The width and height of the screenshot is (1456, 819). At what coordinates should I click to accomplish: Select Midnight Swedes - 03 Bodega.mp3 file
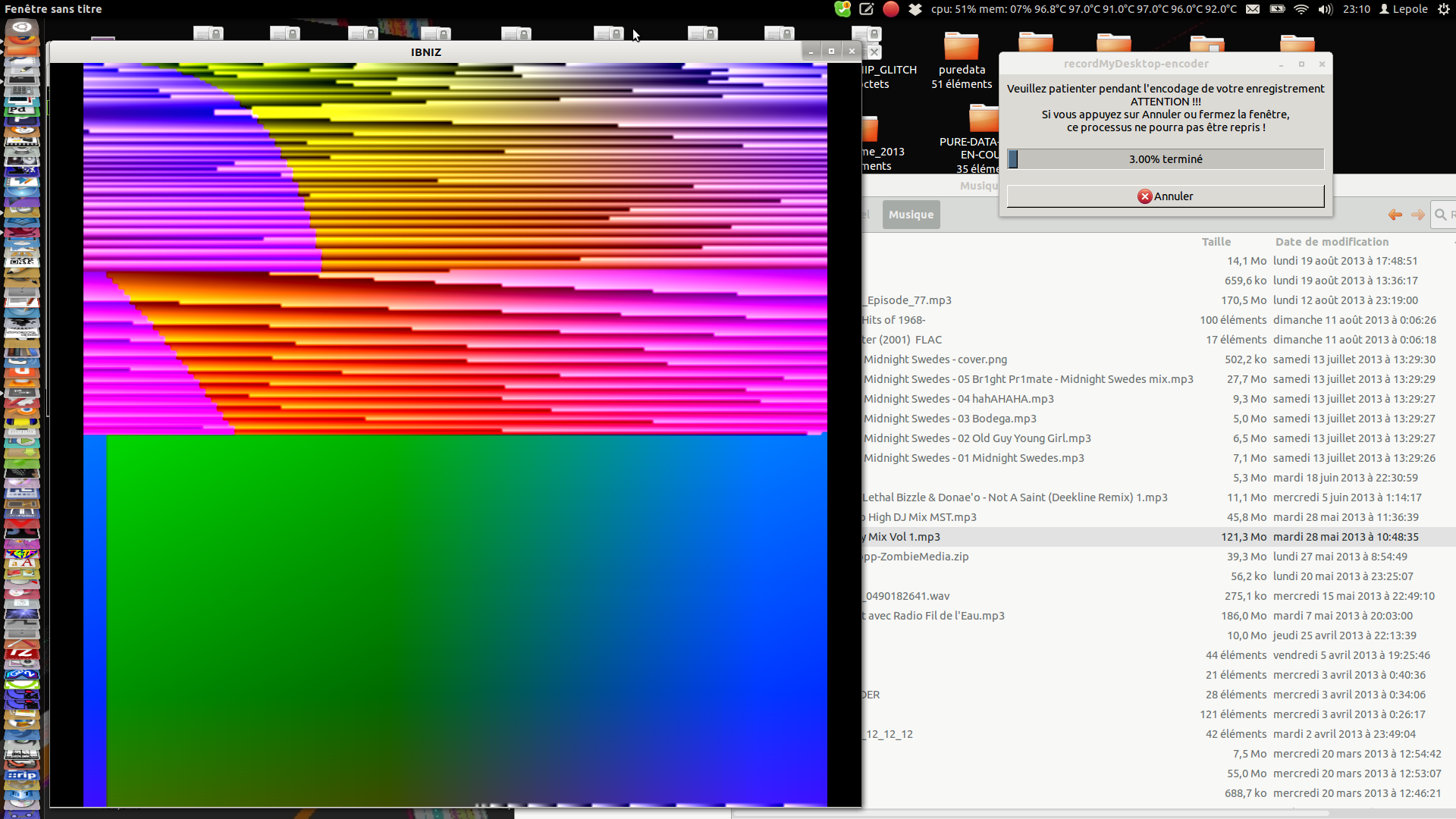949,419
